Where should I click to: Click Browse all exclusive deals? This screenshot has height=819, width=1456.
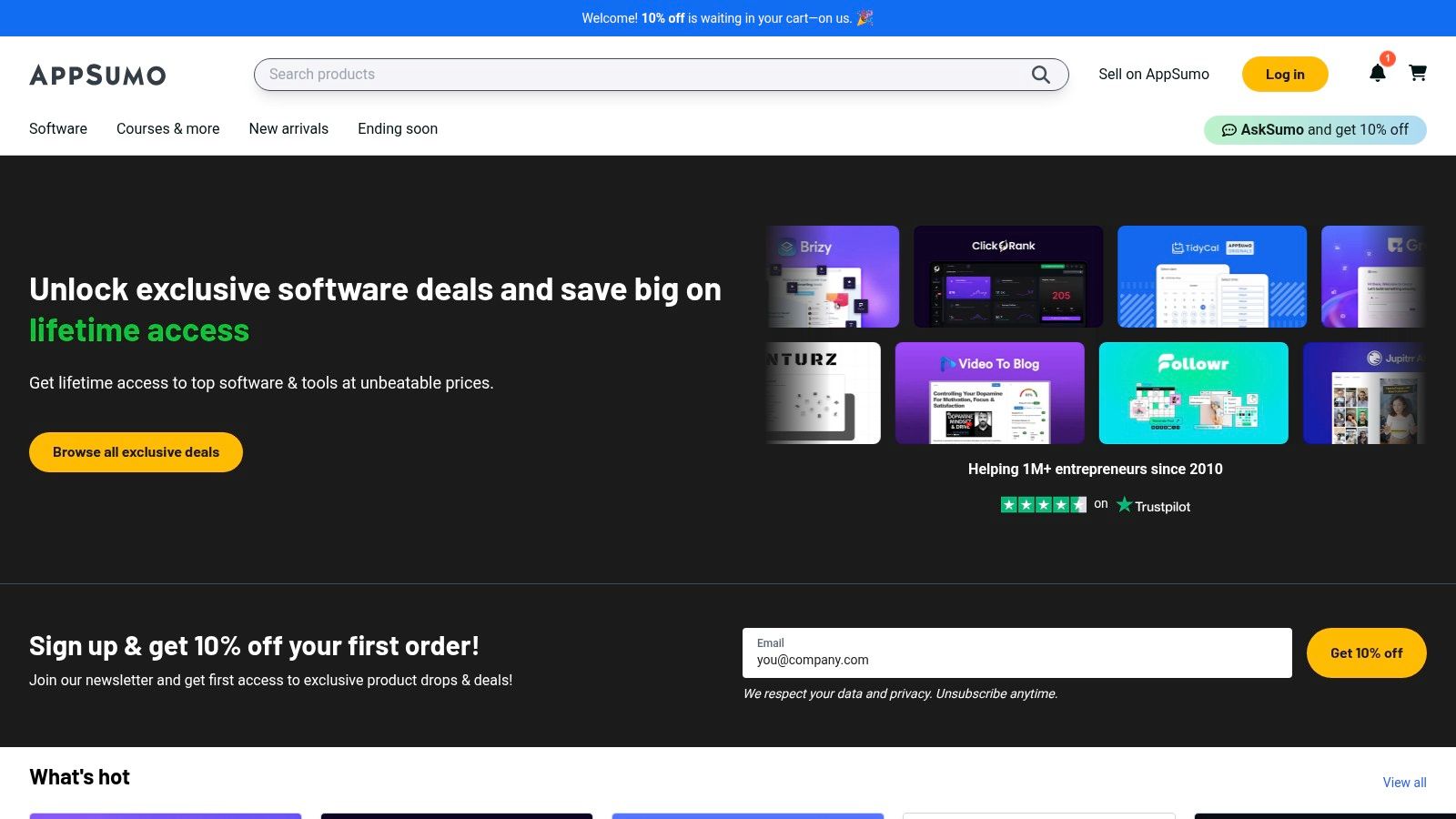pyautogui.click(x=136, y=452)
